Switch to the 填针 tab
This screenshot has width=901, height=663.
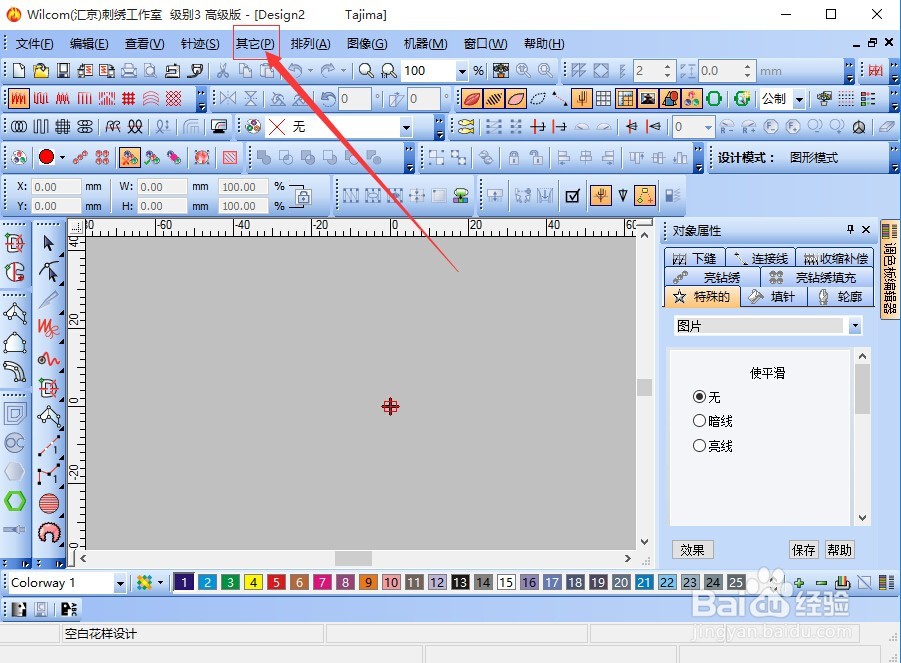pos(773,296)
